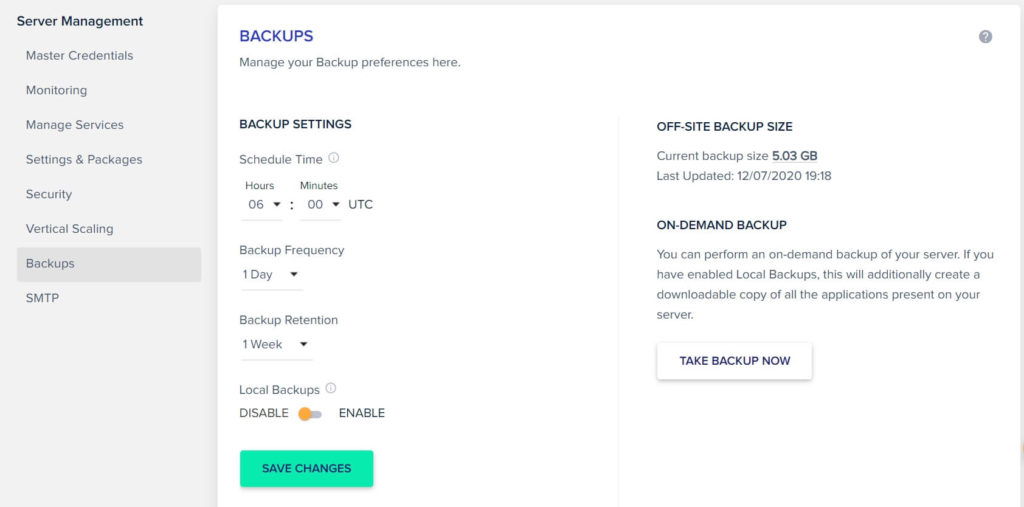Select Manage Services menu item
1024x507 pixels.
(75, 125)
